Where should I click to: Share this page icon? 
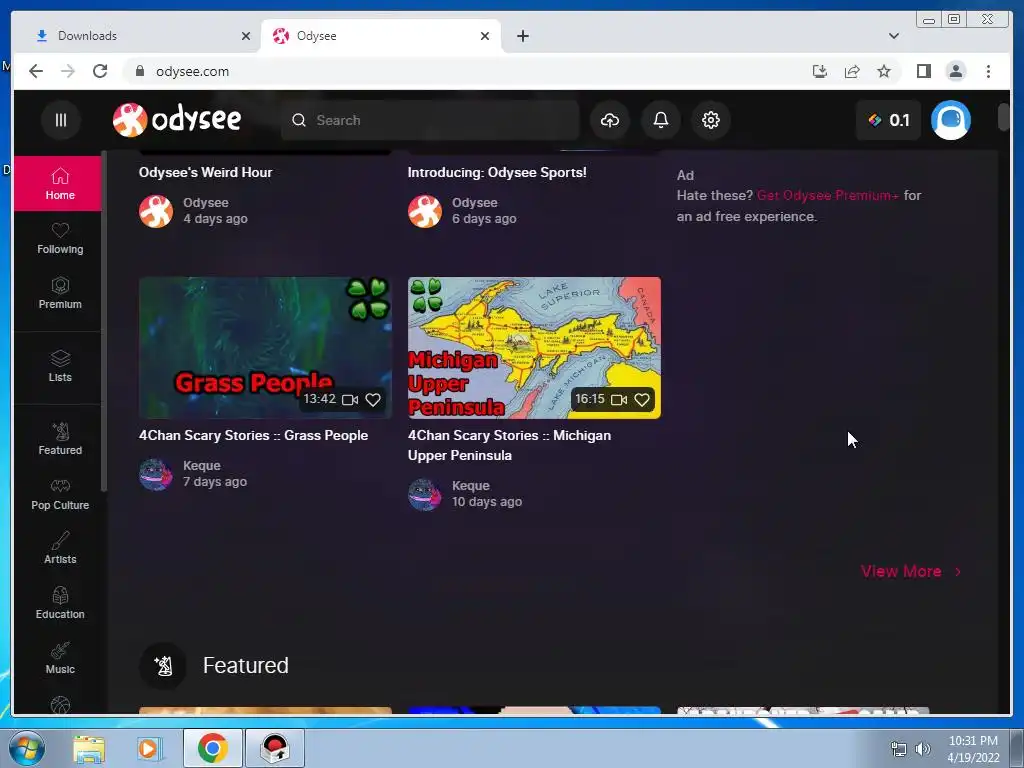pyautogui.click(x=852, y=71)
